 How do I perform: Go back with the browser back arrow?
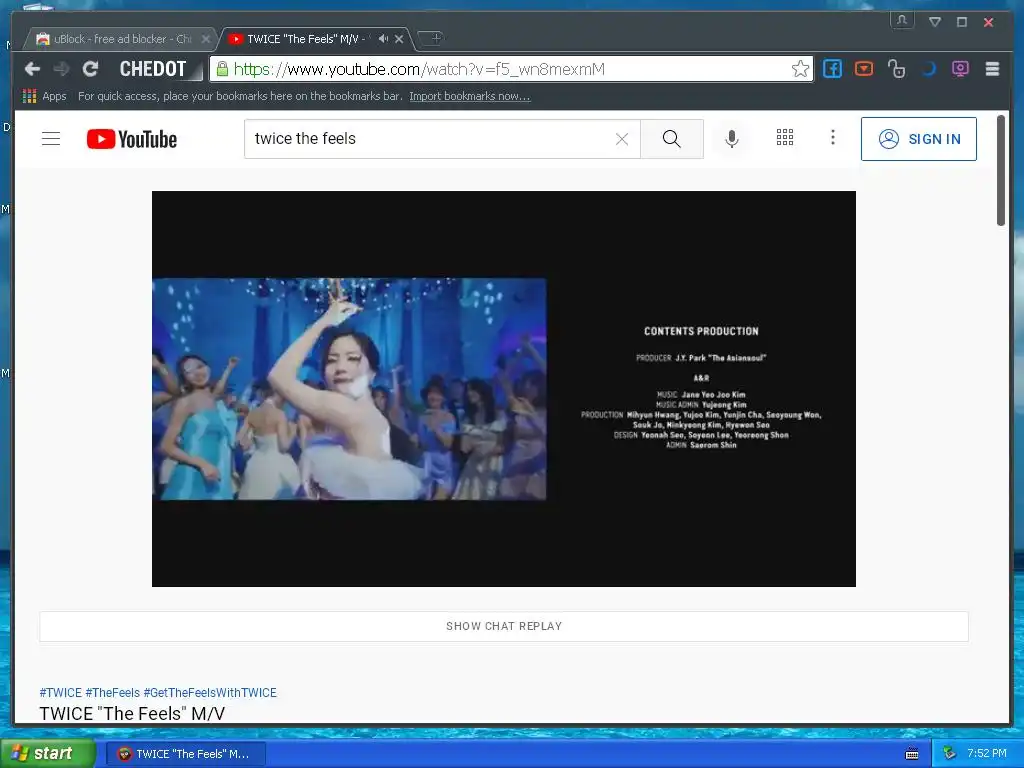pyautogui.click(x=32, y=69)
